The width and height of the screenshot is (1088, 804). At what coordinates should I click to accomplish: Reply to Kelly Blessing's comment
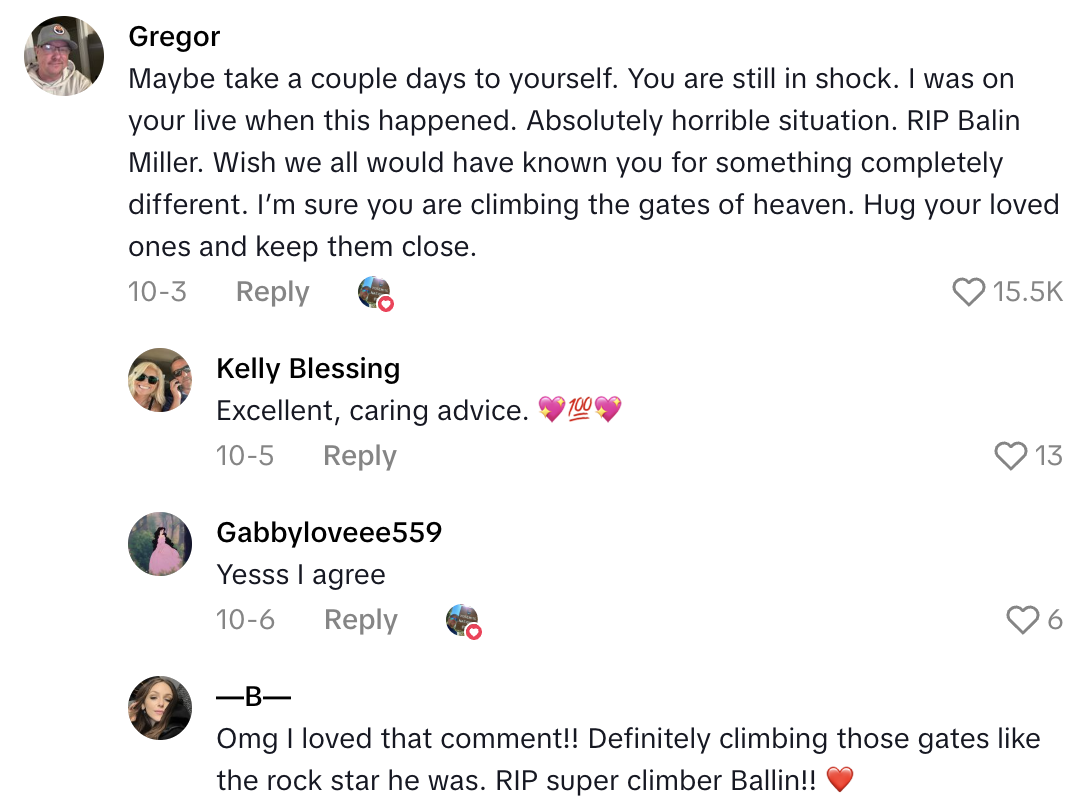point(358,455)
